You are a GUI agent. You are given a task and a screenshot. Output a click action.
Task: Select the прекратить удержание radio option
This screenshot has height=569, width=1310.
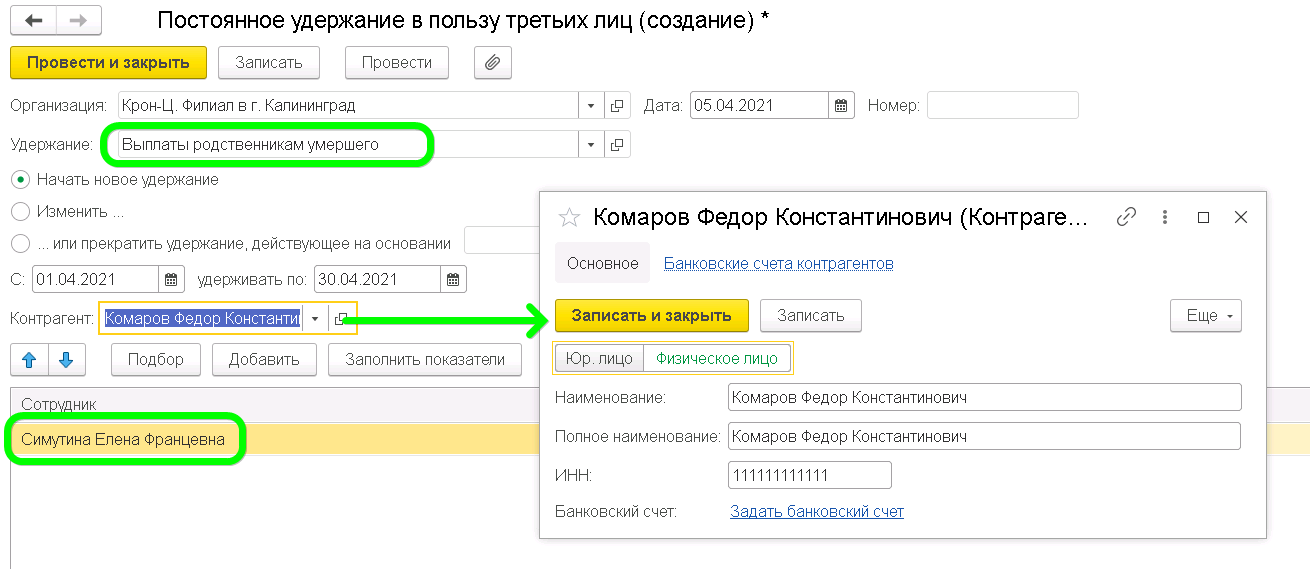click(x=20, y=243)
